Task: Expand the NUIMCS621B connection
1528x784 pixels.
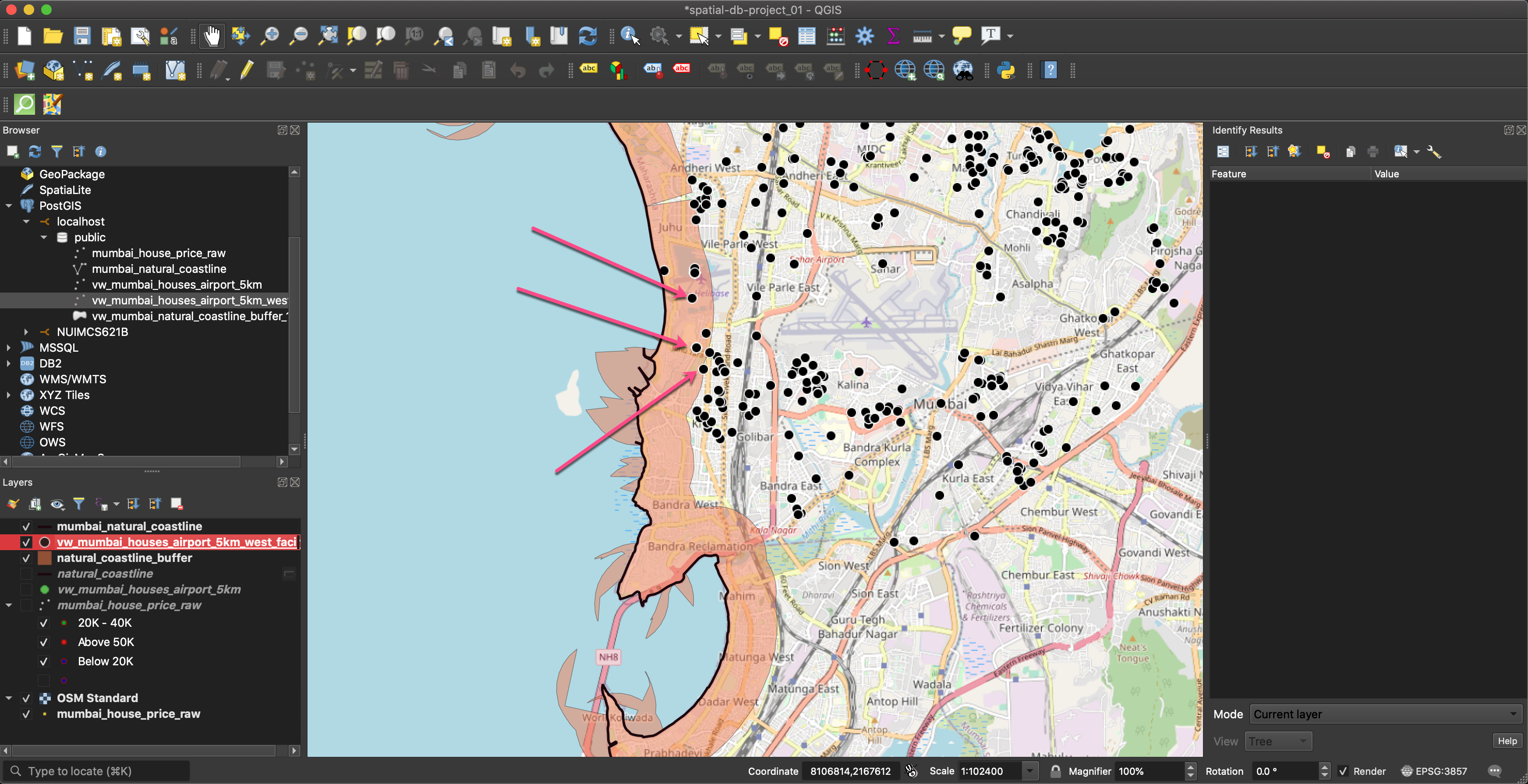Action: point(26,332)
